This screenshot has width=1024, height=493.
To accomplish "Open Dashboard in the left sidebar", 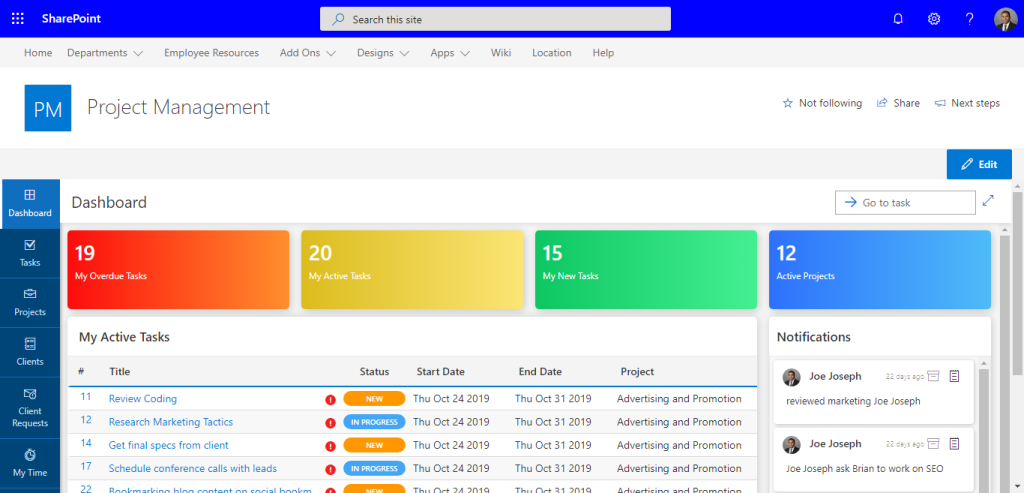I will click(30, 204).
